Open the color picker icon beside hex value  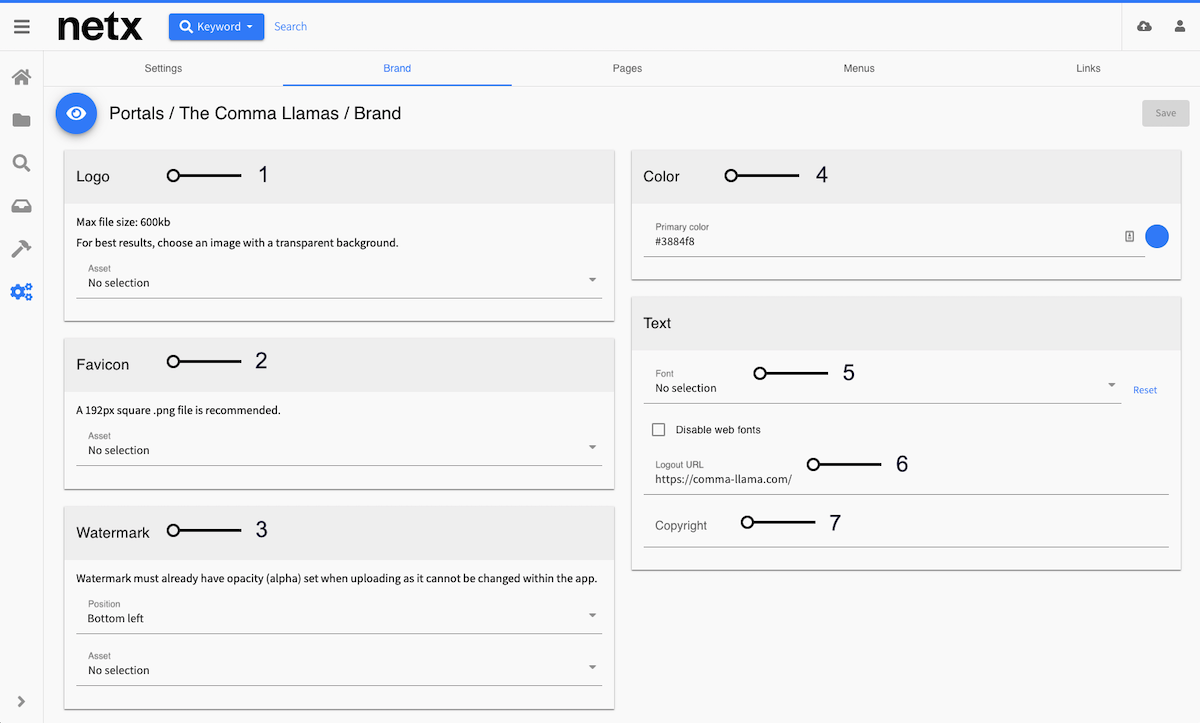coord(1129,236)
